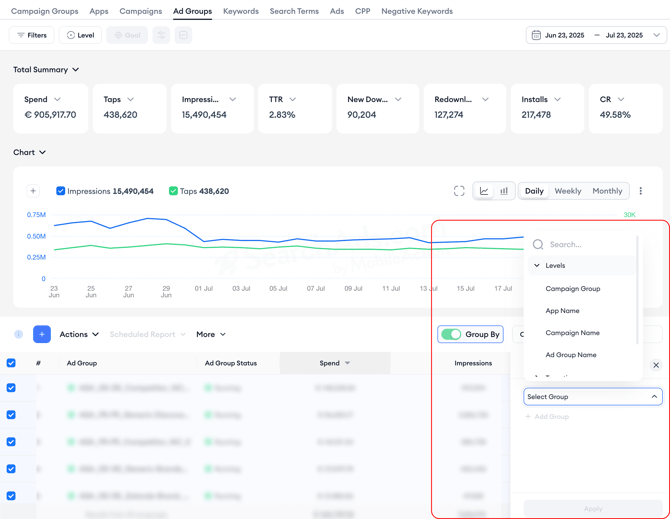Click the plus icon to add chart metric
The width and height of the screenshot is (670, 519).
click(x=33, y=191)
